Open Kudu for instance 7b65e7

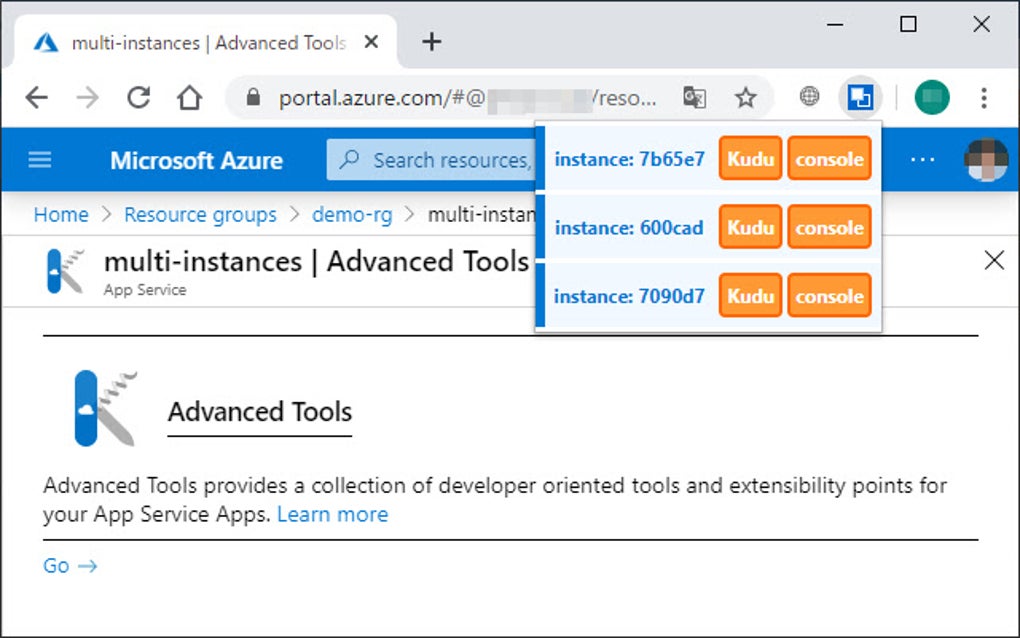click(x=750, y=159)
